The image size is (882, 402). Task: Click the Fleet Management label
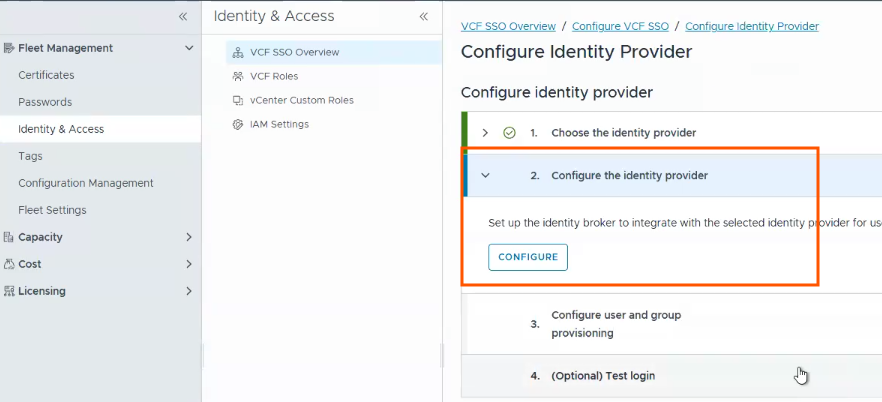coord(65,48)
